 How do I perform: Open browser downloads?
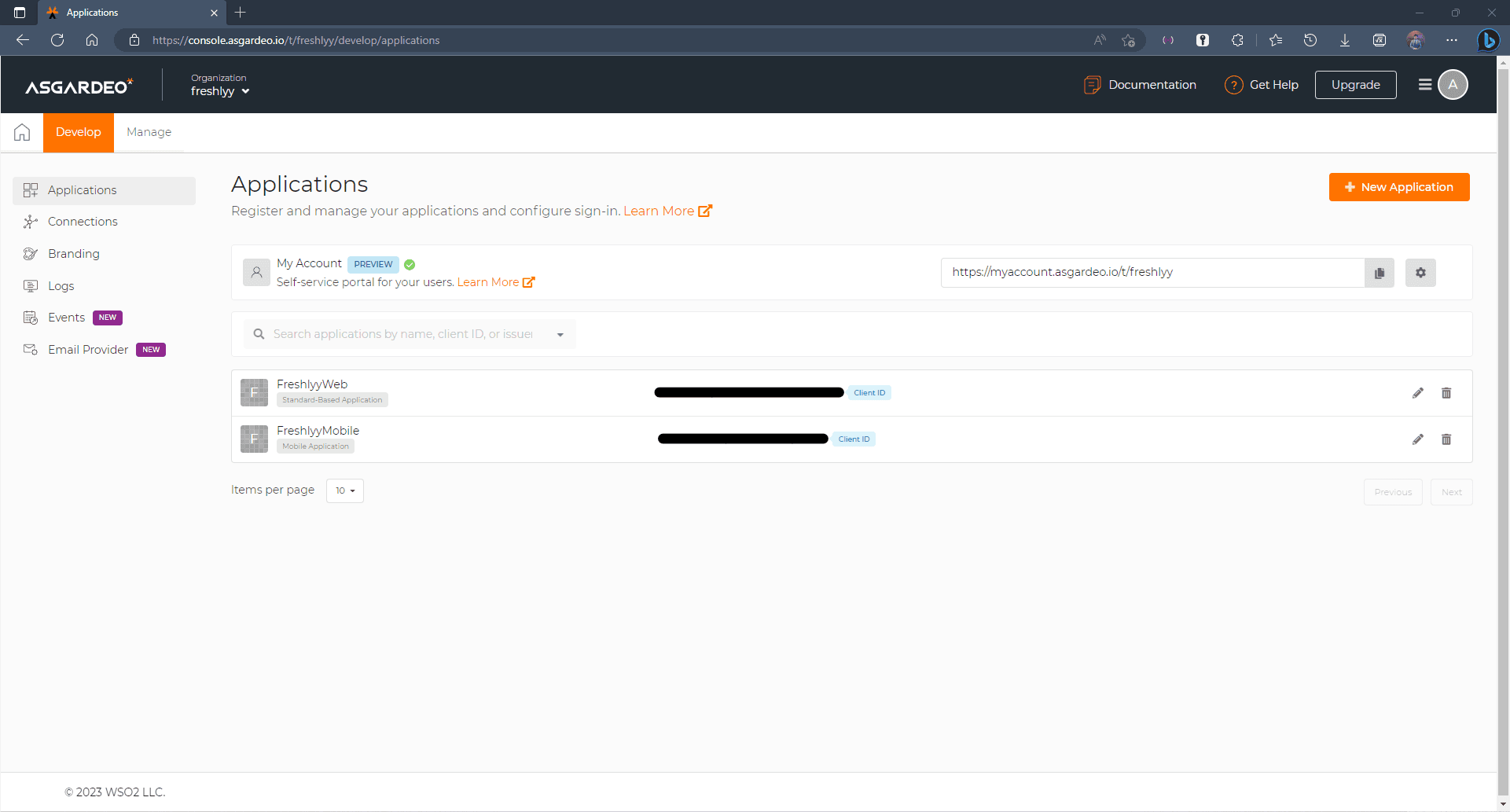1345,40
